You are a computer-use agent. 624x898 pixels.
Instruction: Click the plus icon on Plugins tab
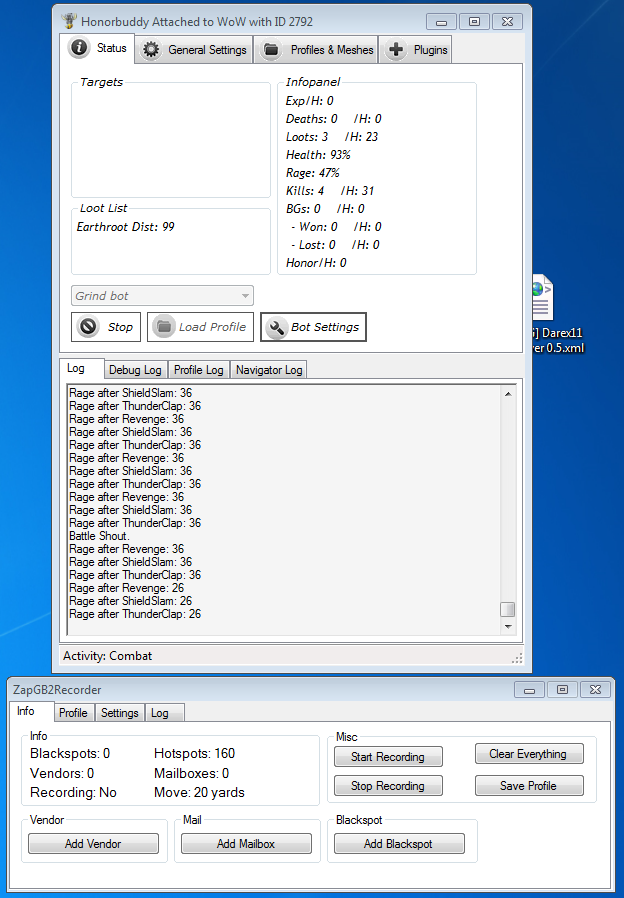tap(396, 50)
